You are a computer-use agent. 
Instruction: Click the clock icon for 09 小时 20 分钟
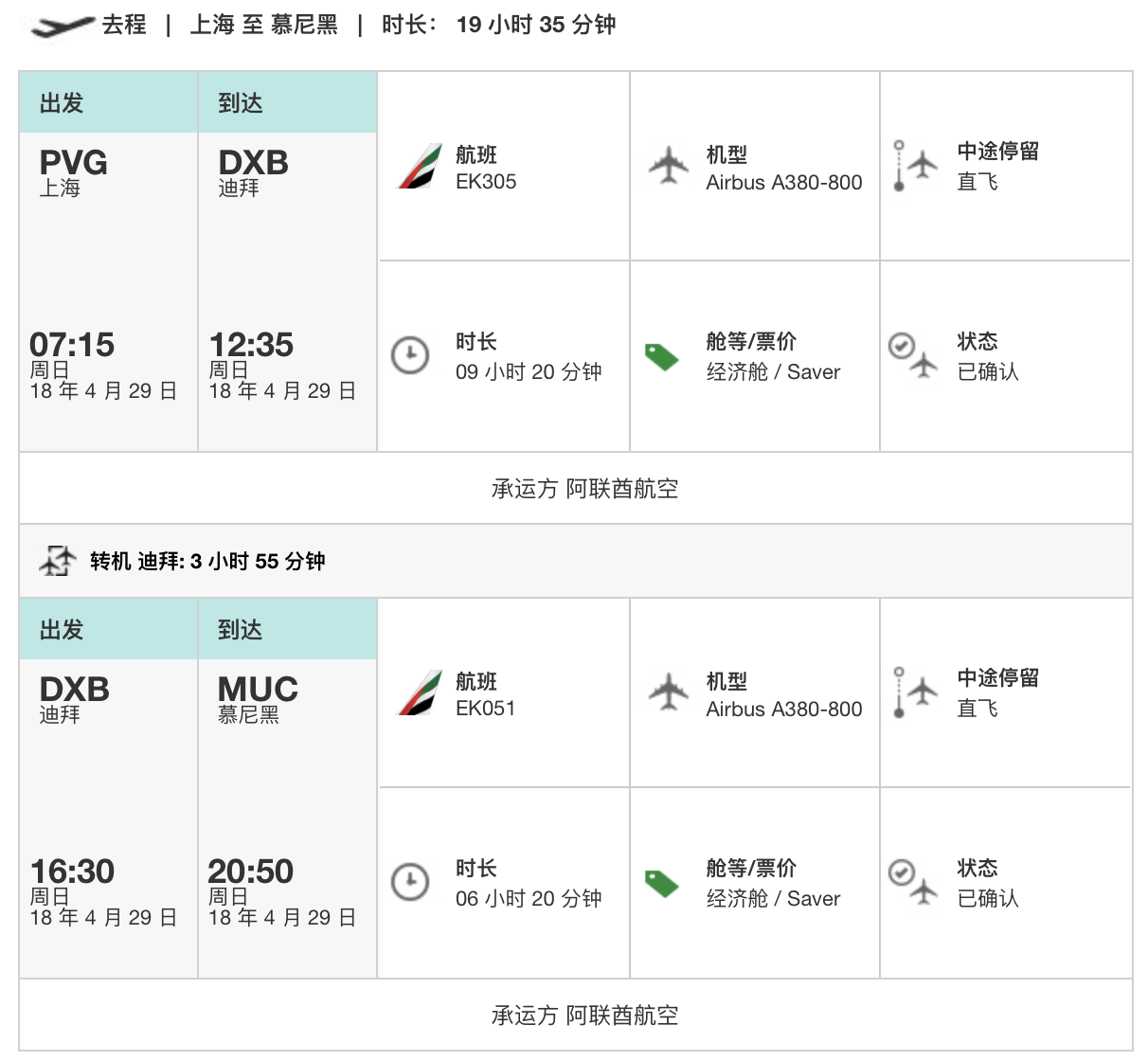pyautogui.click(x=410, y=355)
